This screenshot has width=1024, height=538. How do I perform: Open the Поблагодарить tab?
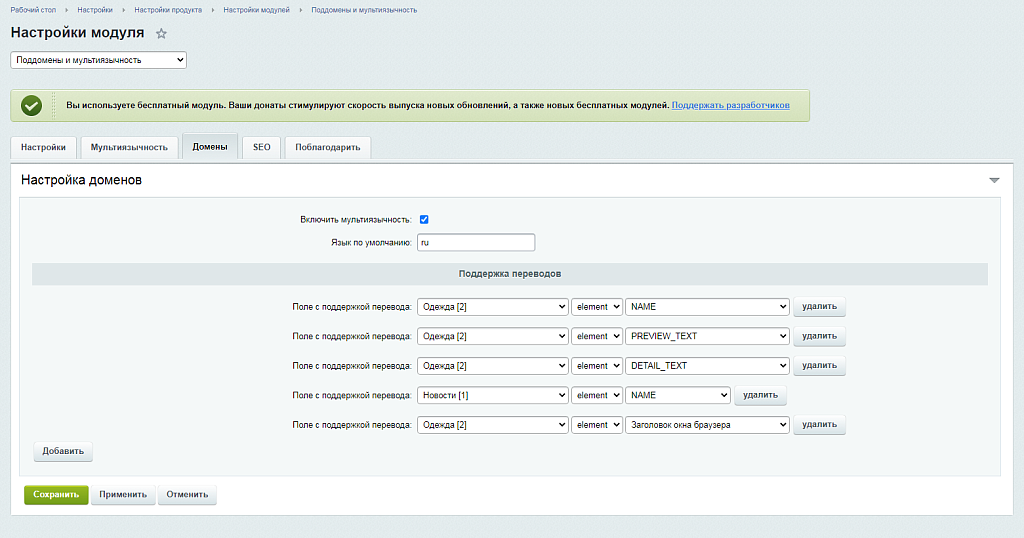tap(328, 147)
